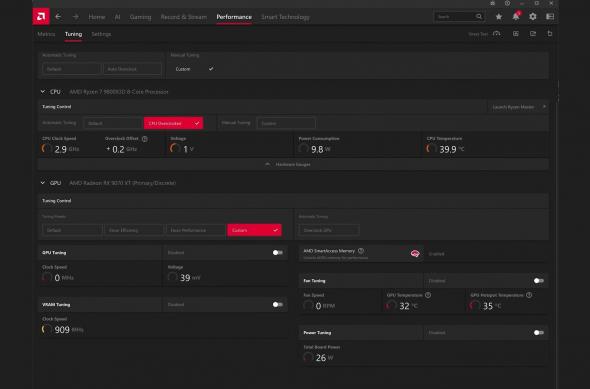Viewport: 590px width, 389px height.
Task: Click the 909 MHz VRAM clock value
Action: (x=69, y=330)
